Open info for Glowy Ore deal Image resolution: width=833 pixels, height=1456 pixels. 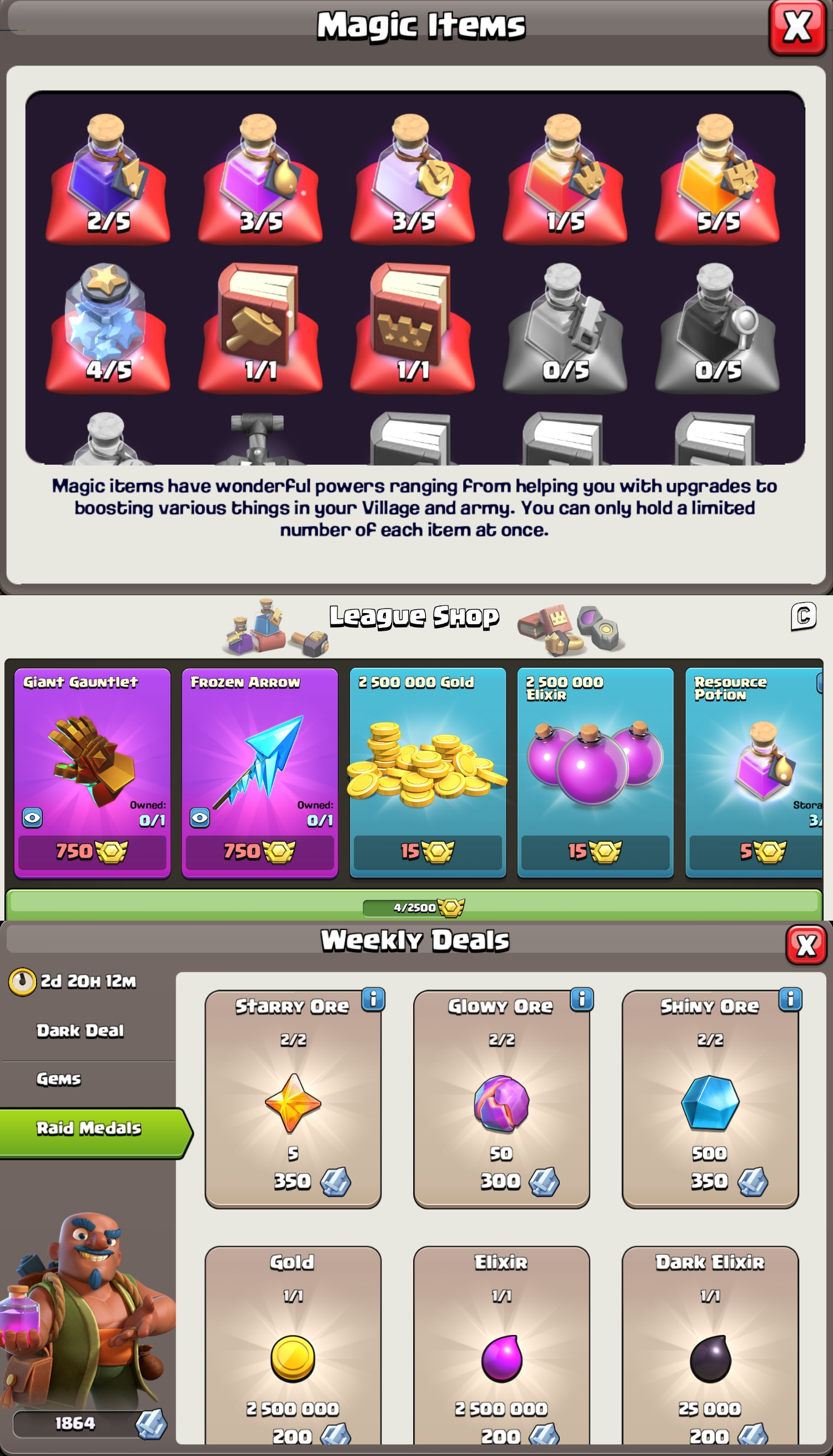click(582, 1000)
